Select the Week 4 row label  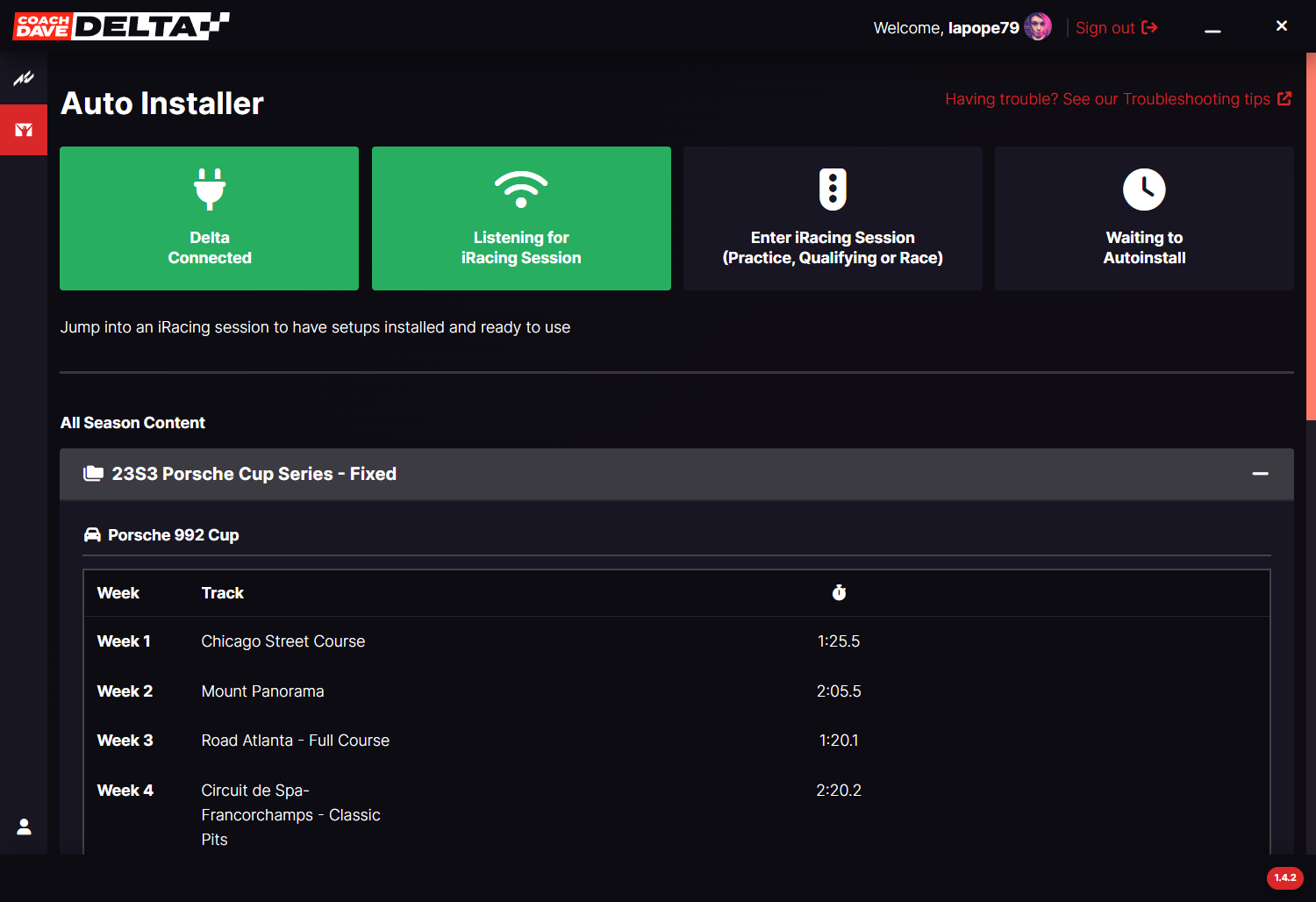125,791
